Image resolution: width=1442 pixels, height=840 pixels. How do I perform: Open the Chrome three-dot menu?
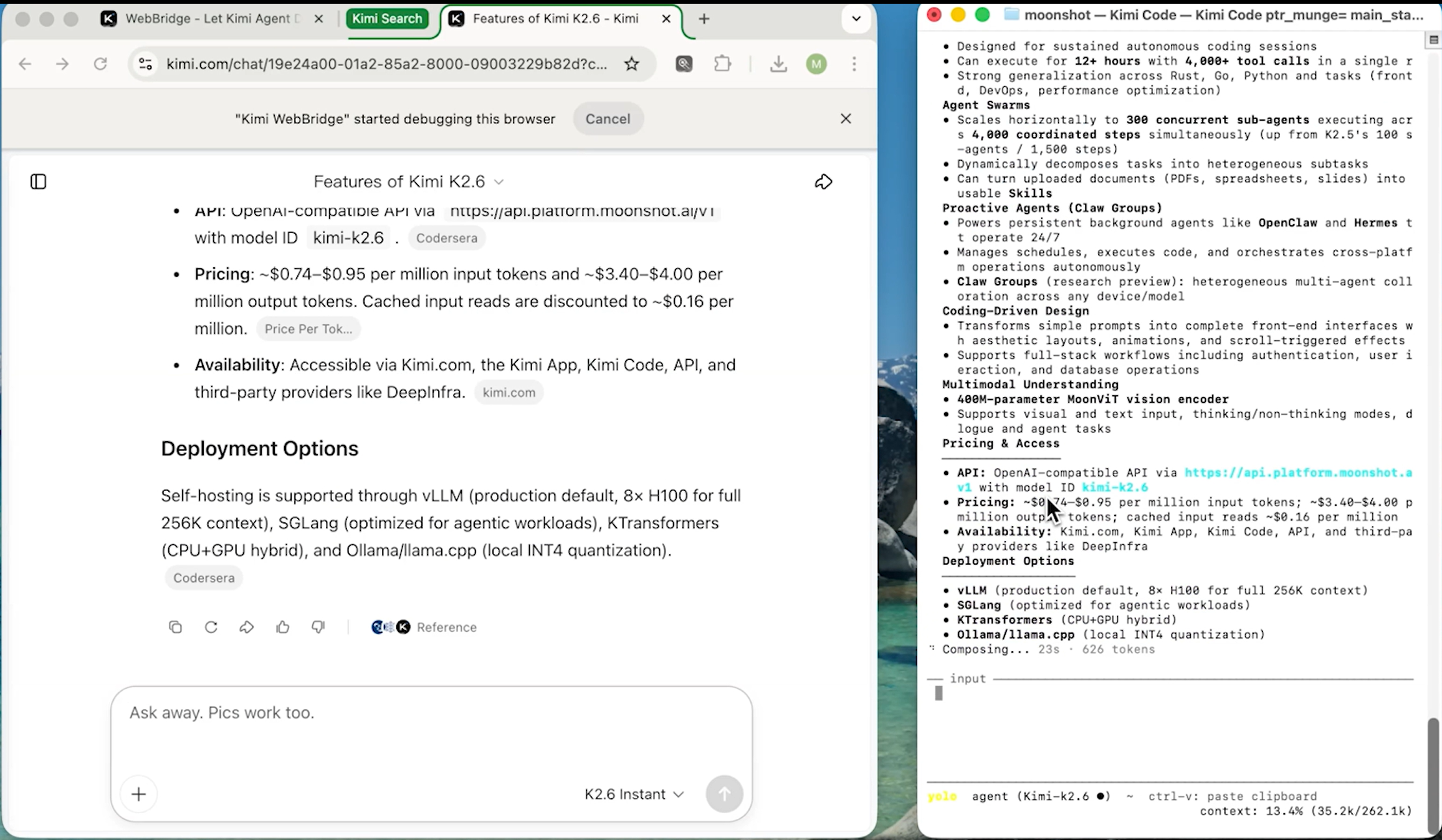click(x=854, y=64)
